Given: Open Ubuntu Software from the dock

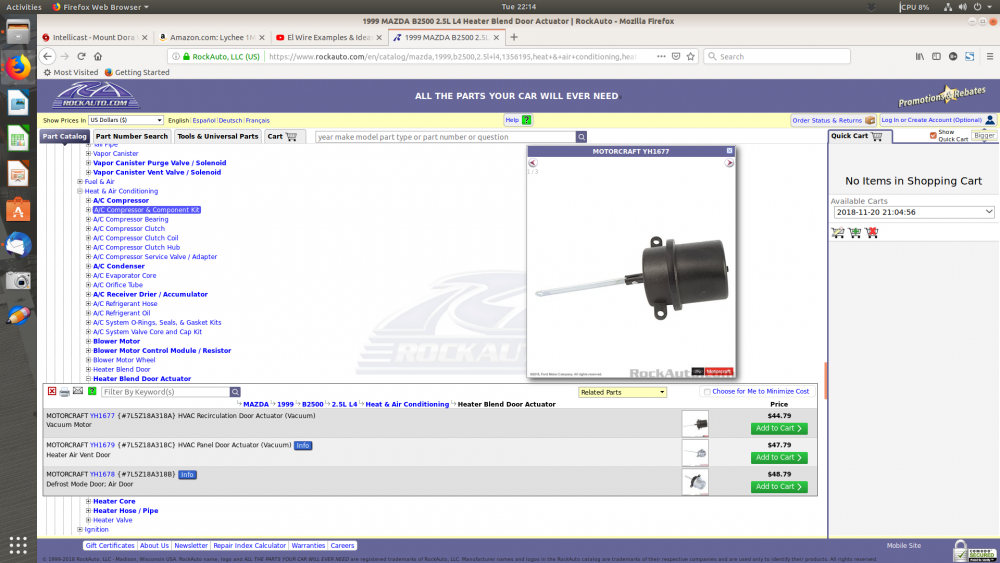Looking at the screenshot, I should coord(18,209).
